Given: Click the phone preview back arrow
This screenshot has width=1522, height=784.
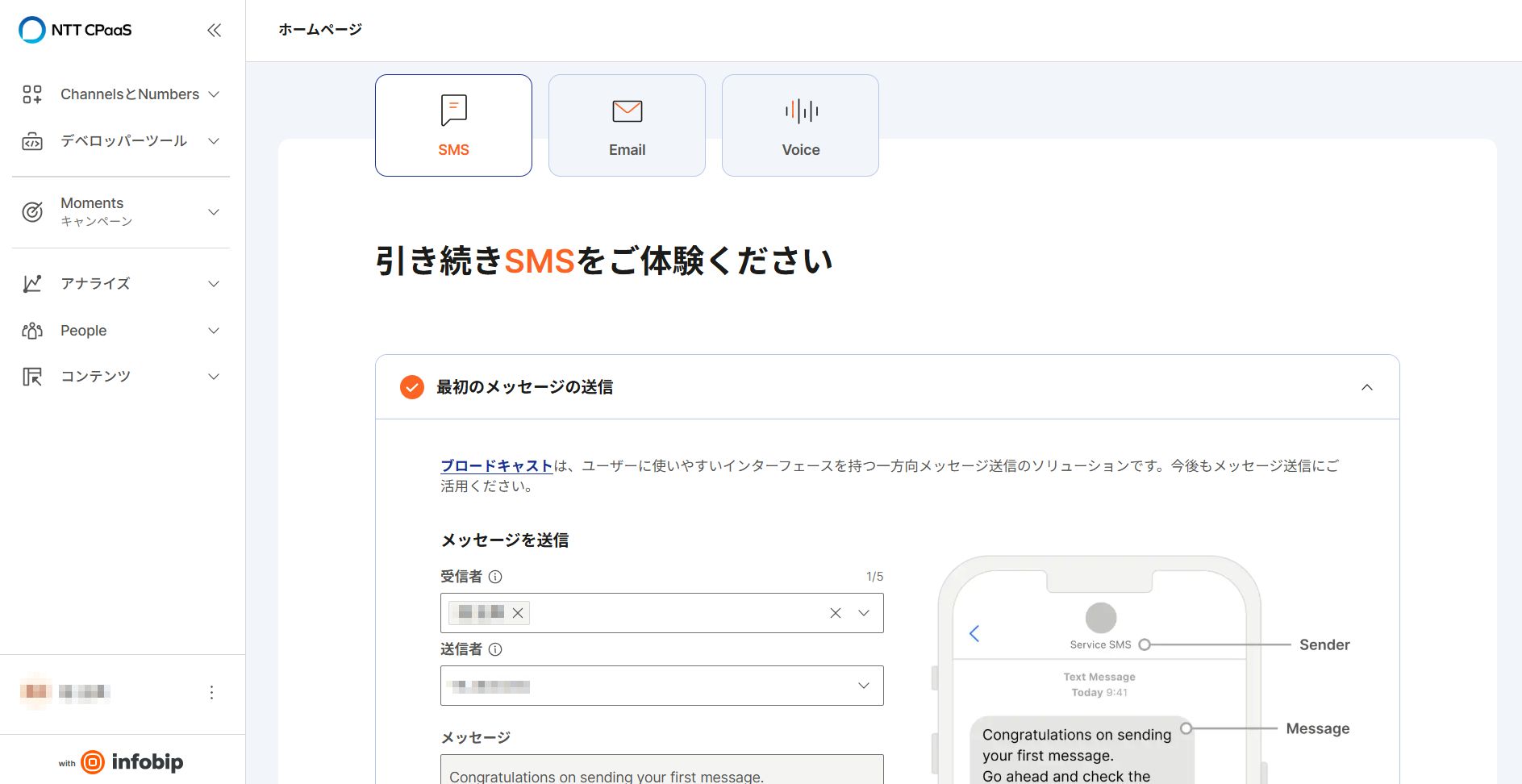Looking at the screenshot, I should 974,633.
